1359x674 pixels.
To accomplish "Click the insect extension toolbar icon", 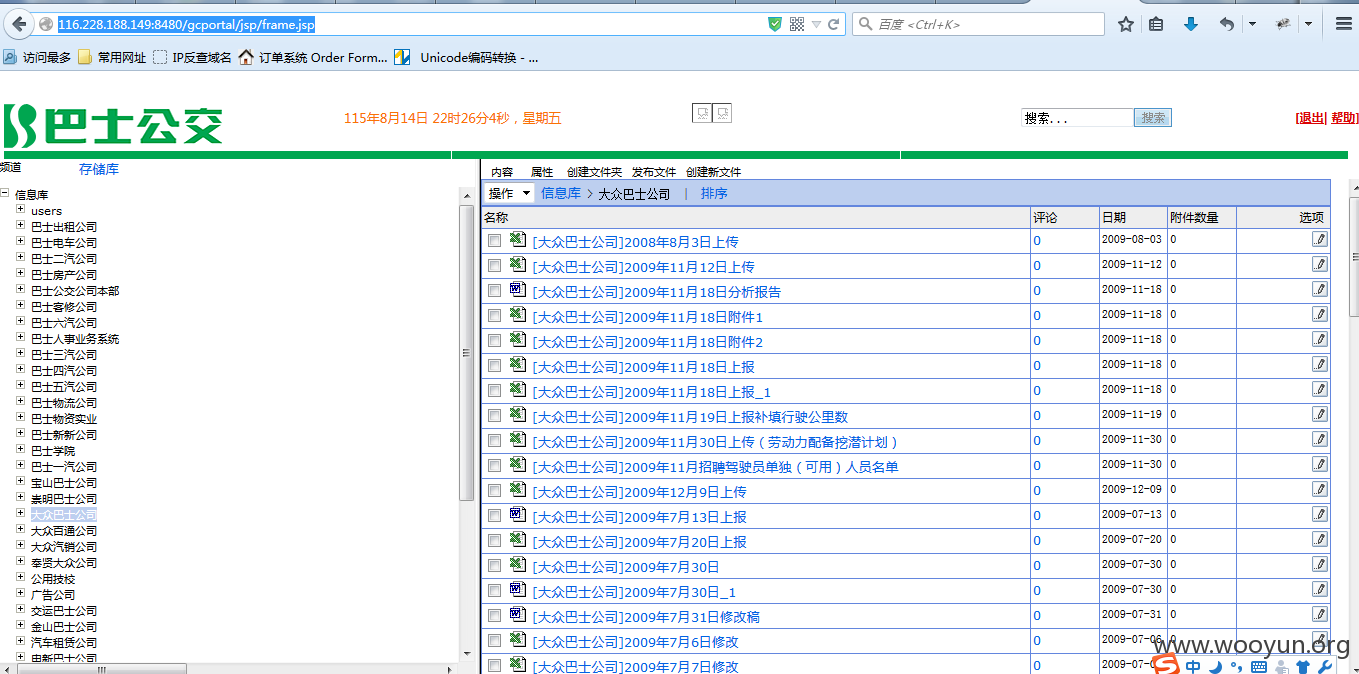I will pyautogui.click(x=1284, y=24).
